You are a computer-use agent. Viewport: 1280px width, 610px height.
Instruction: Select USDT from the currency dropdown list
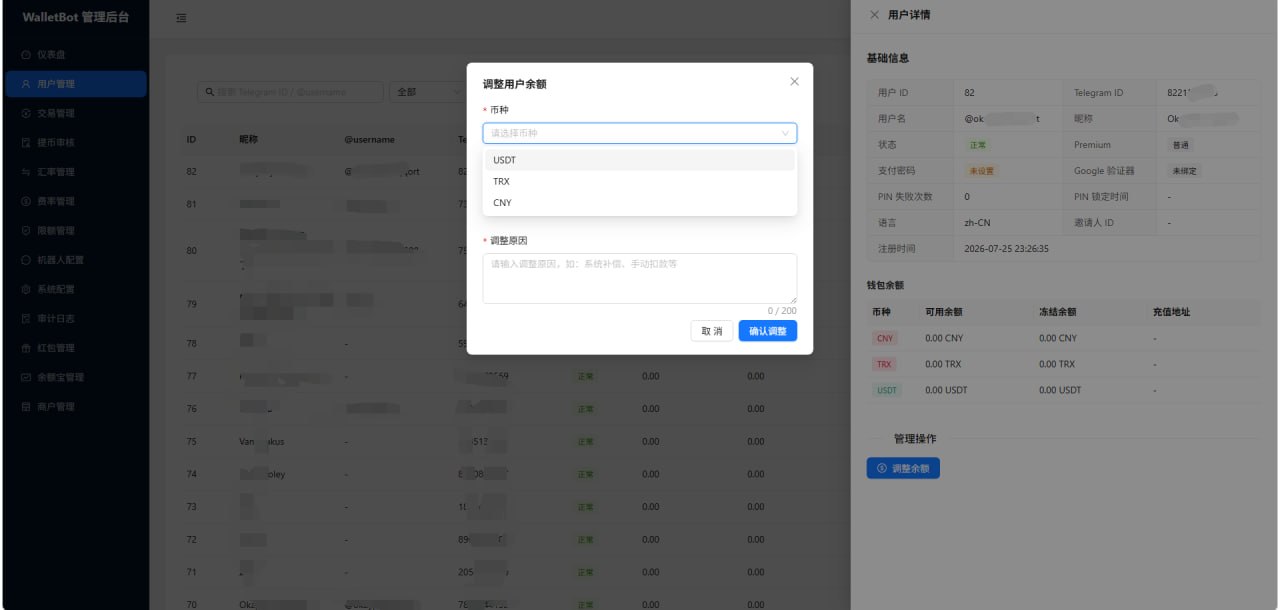coord(640,160)
